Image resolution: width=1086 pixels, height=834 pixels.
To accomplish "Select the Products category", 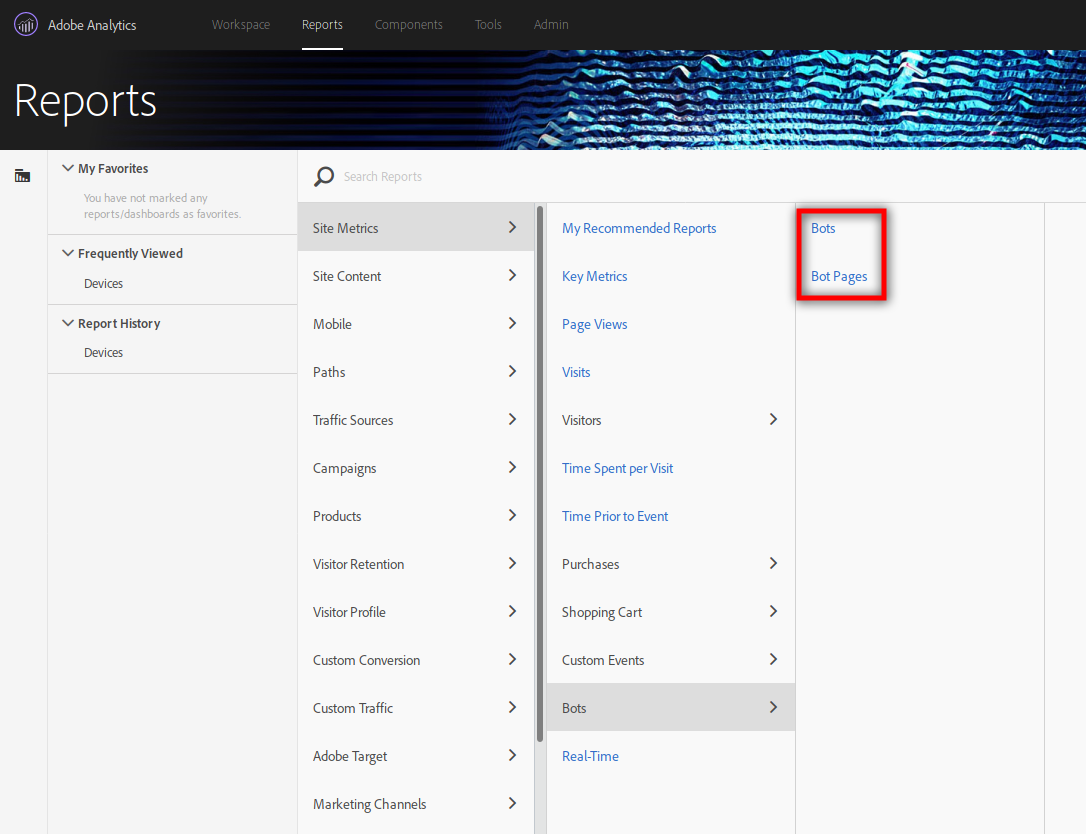I will [x=416, y=516].
